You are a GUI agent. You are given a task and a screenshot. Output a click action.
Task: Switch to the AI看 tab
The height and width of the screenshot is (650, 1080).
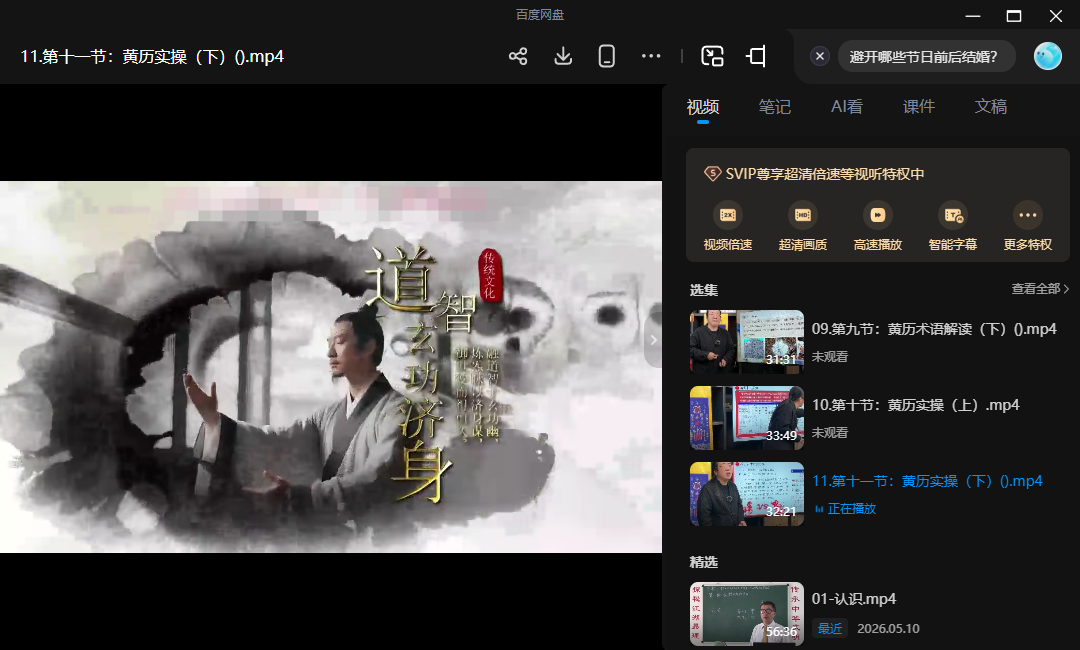[x=847, y=107]
